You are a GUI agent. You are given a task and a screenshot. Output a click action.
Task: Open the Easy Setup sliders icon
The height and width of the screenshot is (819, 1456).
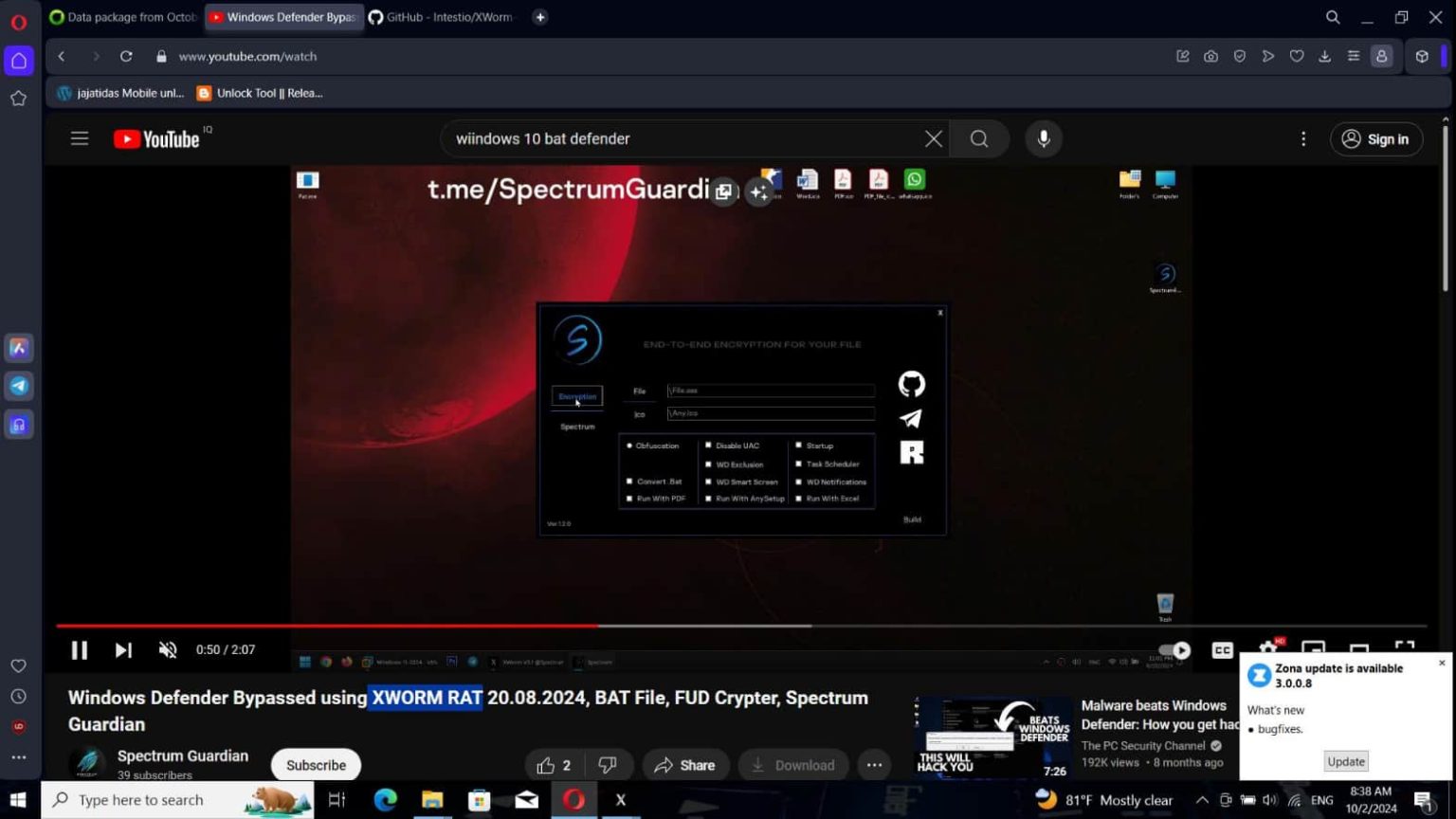pyautogui.click(x=1353, y=57)
